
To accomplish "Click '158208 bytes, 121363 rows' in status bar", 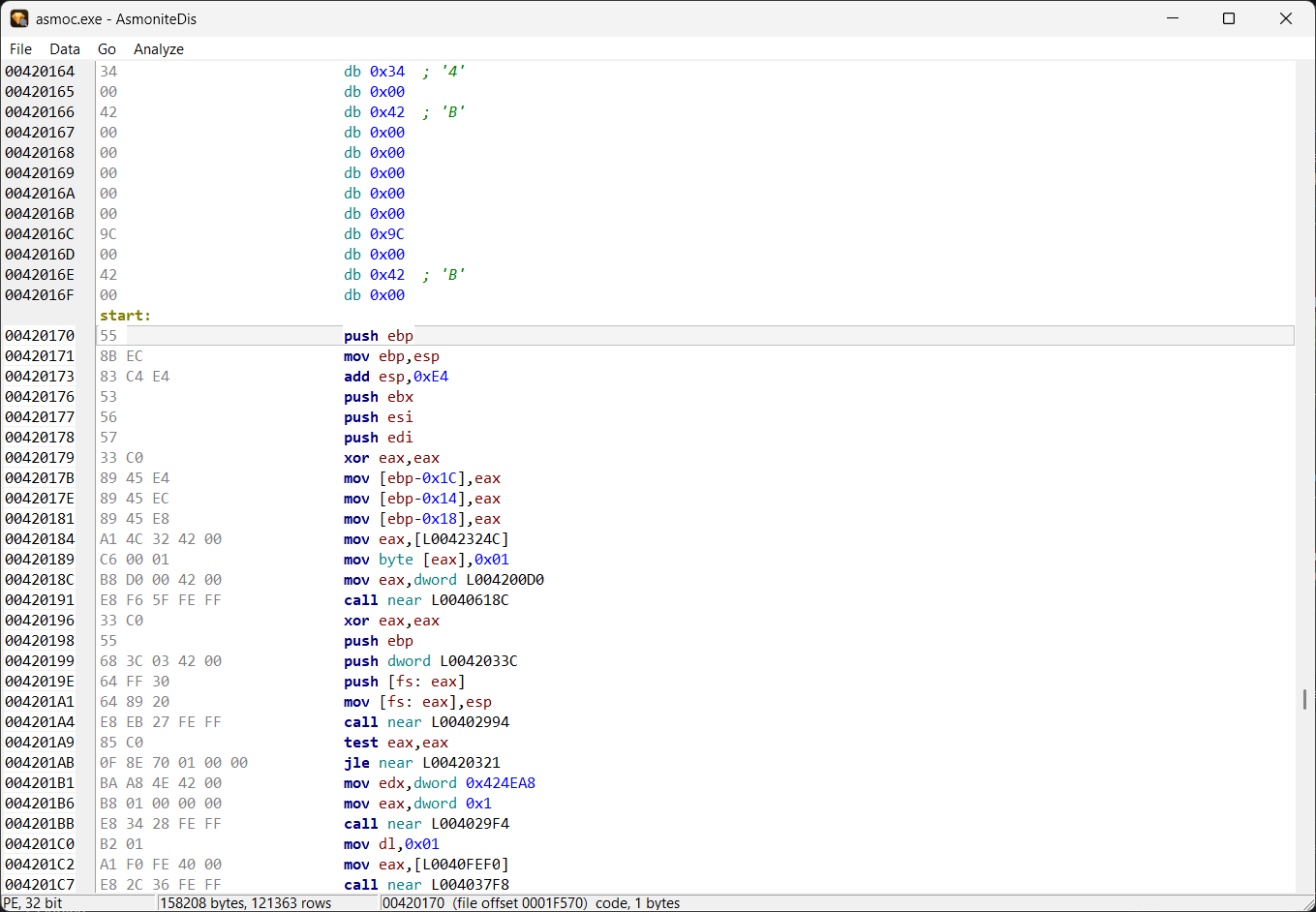I will (246, 903).
